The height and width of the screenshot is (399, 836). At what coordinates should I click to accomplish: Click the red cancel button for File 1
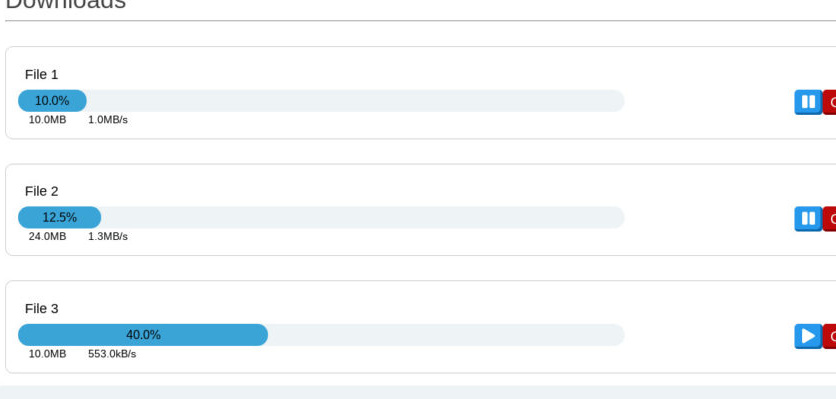coord(830,102)
